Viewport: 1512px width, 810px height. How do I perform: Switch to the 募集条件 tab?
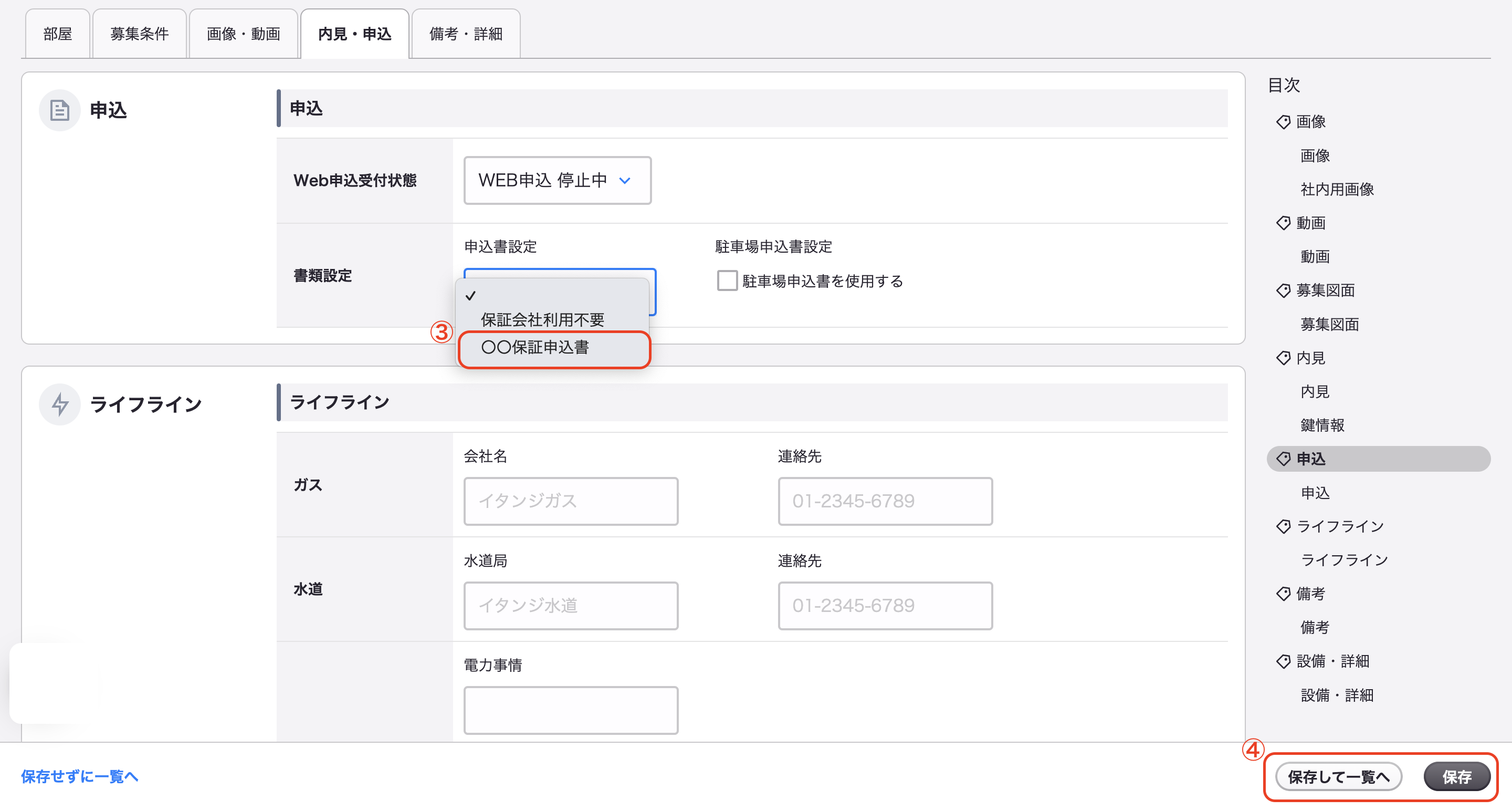coord(140,34)
